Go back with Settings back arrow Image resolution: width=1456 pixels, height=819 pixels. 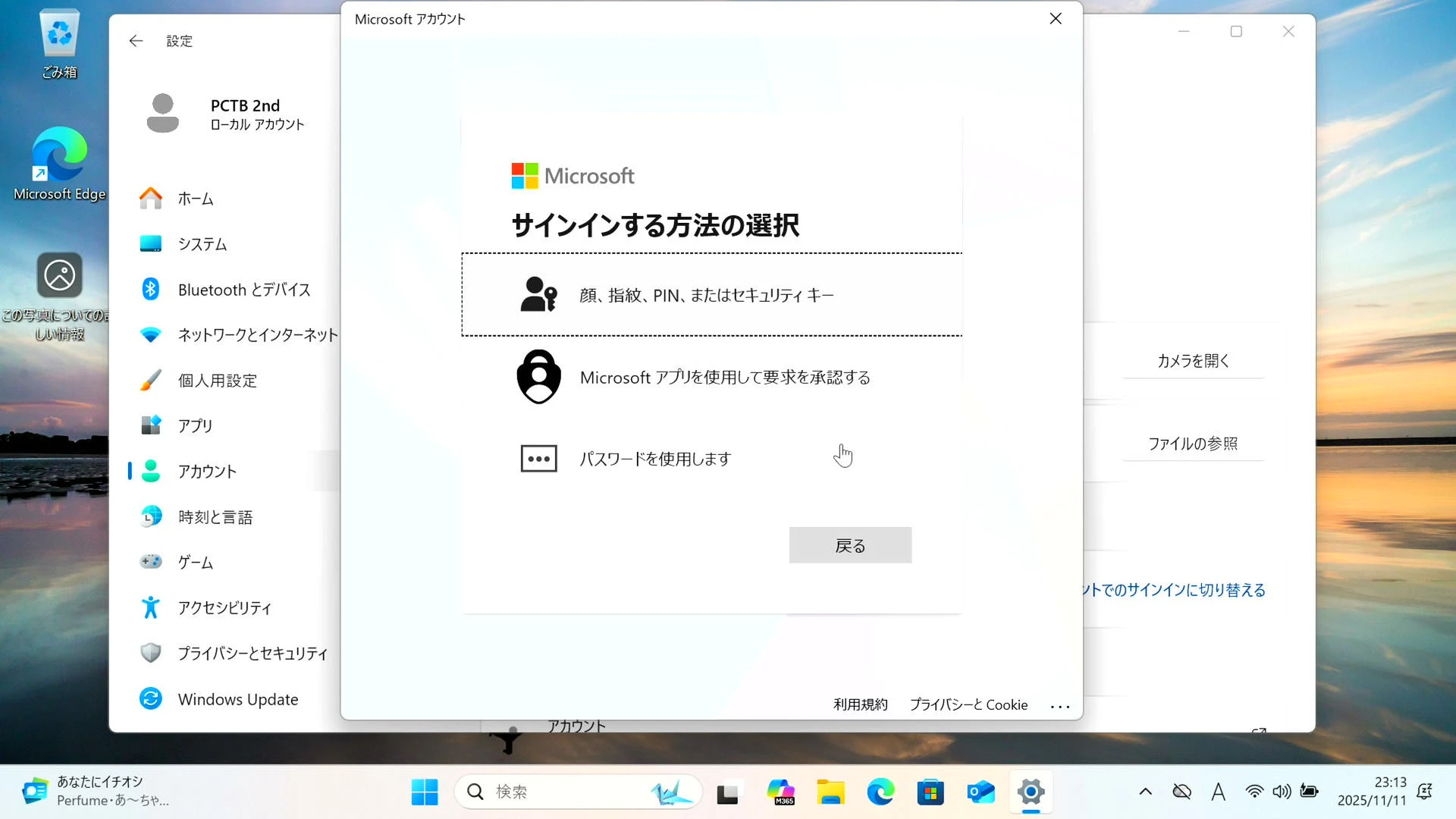point(136,41)
